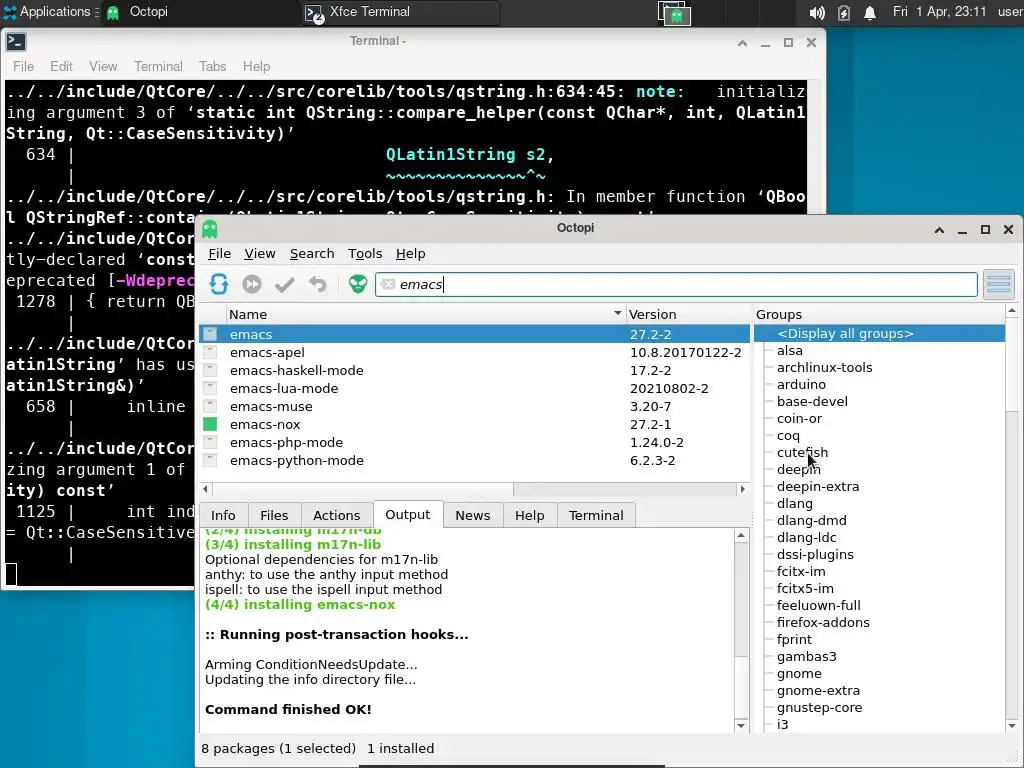
Task: Click the output pane scroll-down arrow
Action: [741, 725]
